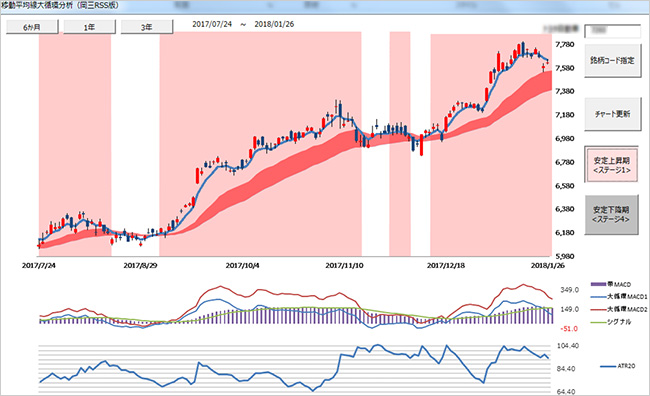
Task: Click the -51.0 MACD axis label
Action: click(569, 329)
